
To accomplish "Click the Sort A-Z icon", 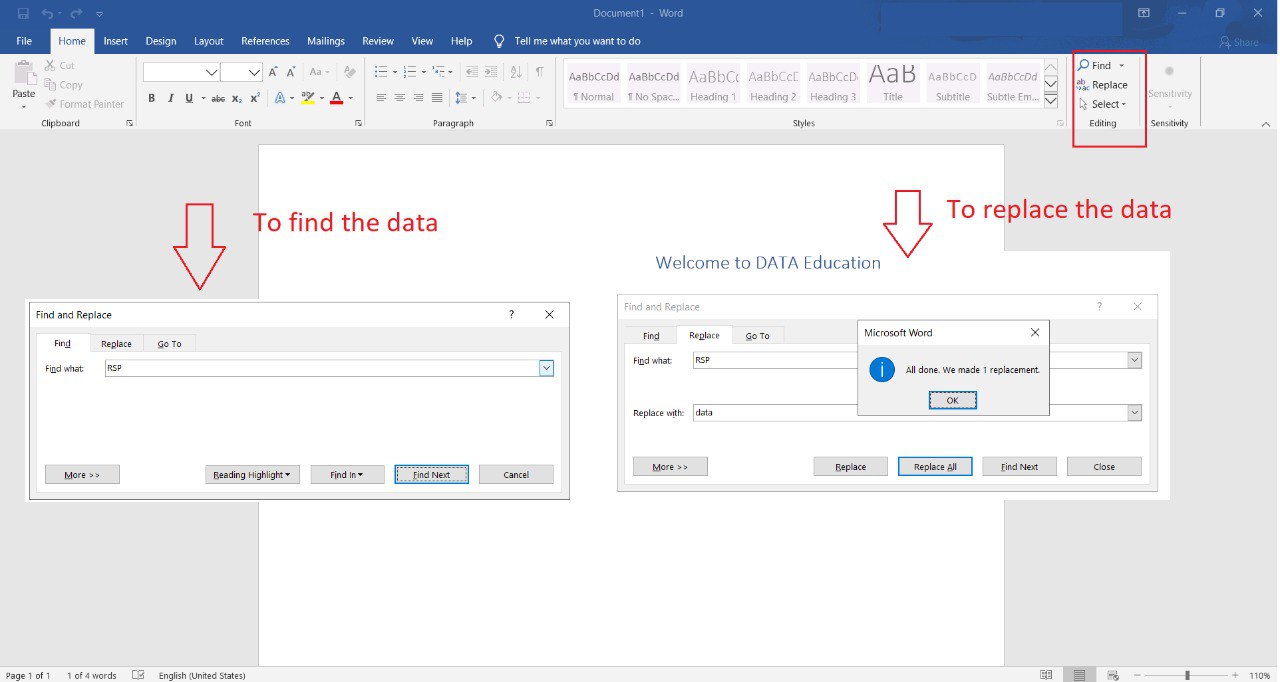I will pos(516,72).
